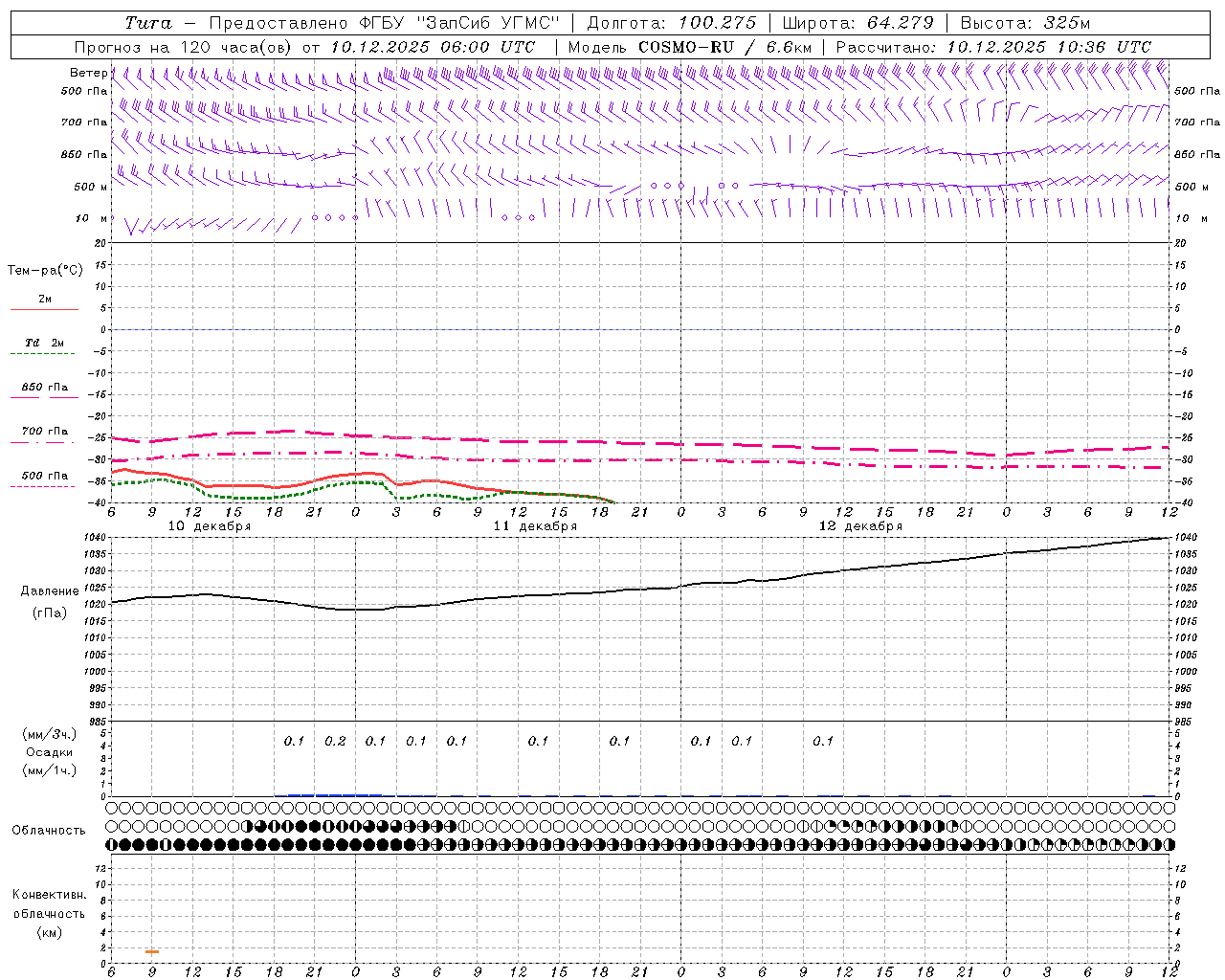This screenshot has width=1225, height=980.
Task: Click the Облачность cloudiness row label
Action: click(x=49, y=830)
